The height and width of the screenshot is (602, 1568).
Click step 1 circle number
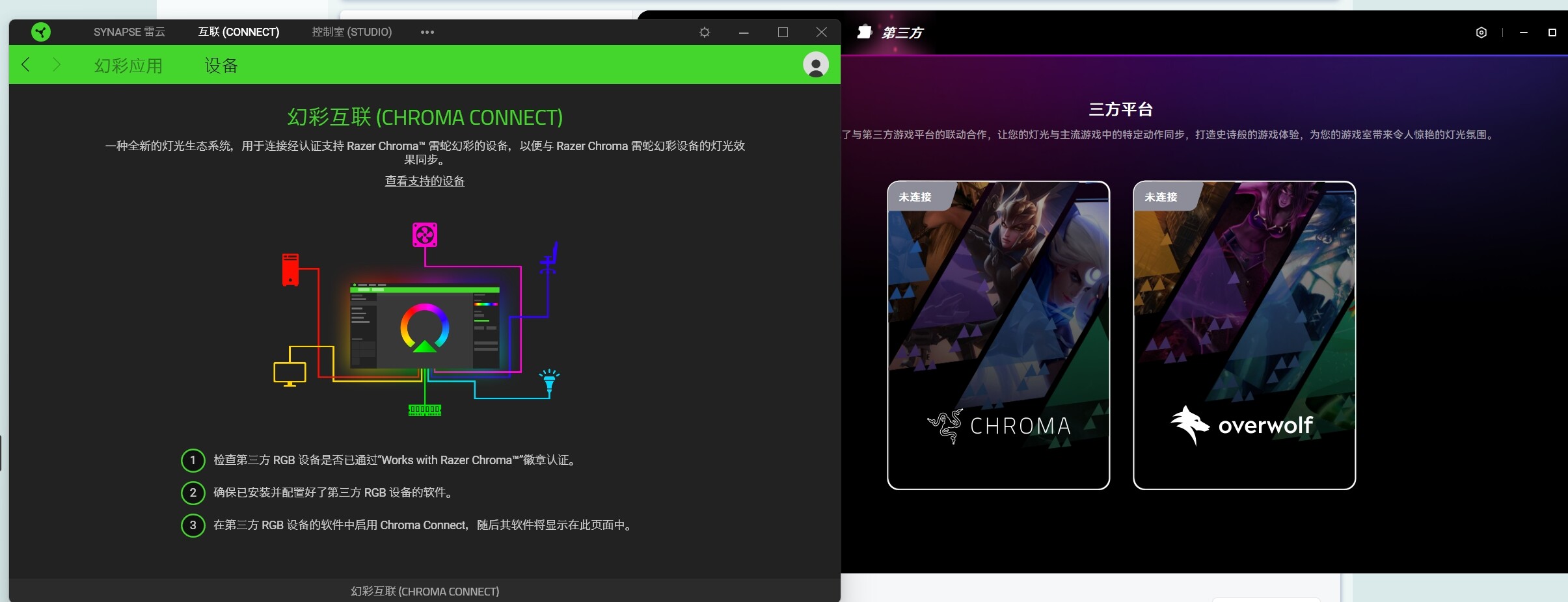(193, 460)
